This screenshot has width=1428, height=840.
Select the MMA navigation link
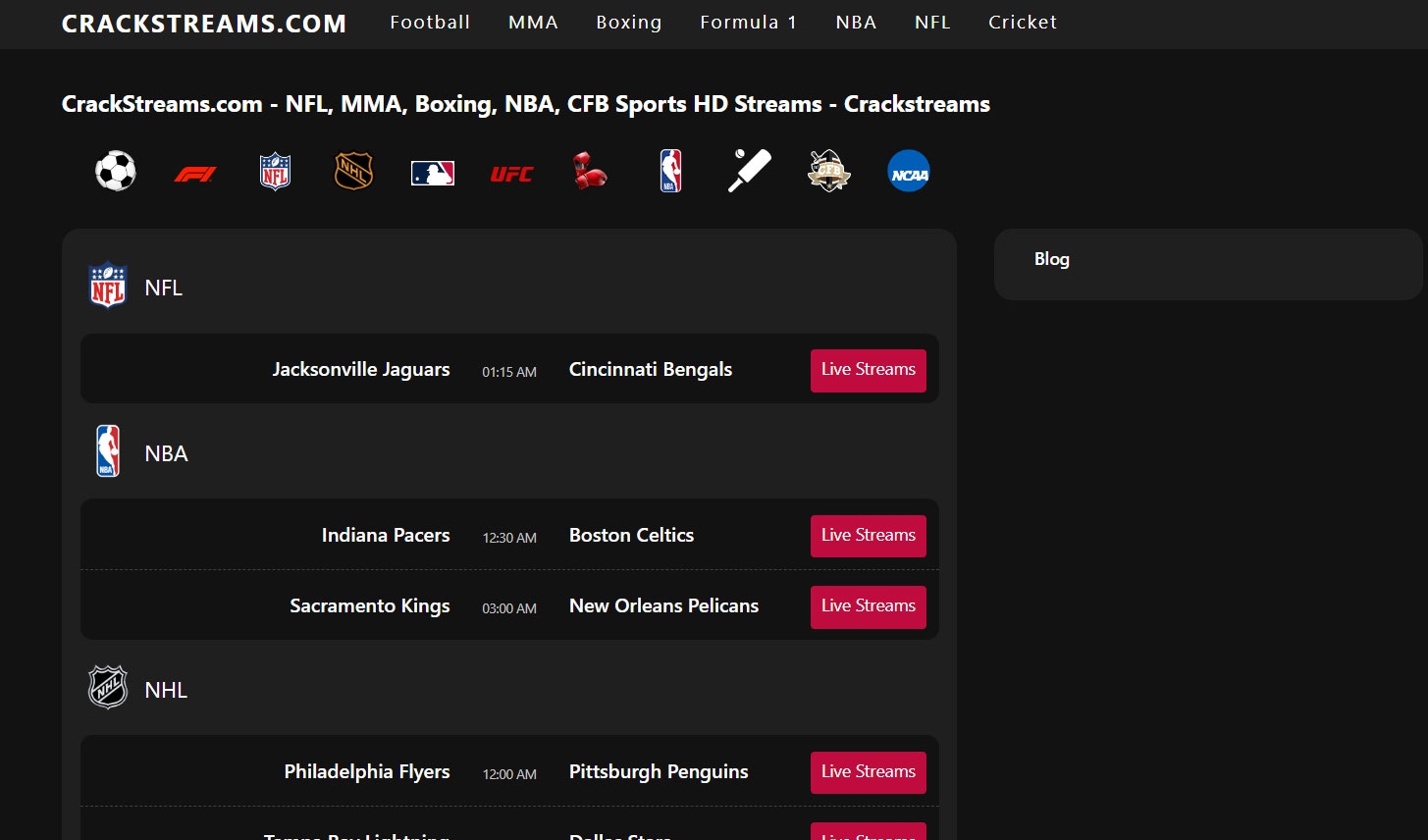click(533, 22)
